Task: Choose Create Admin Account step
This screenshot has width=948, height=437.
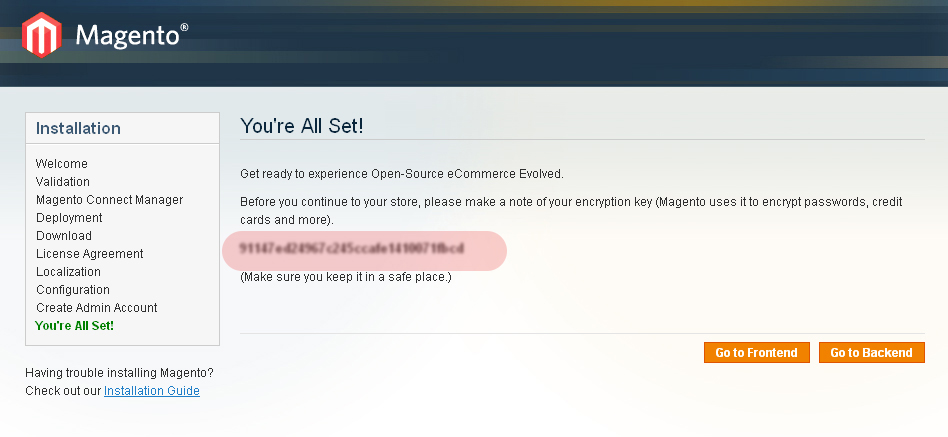Action: (x=97, y=308)
